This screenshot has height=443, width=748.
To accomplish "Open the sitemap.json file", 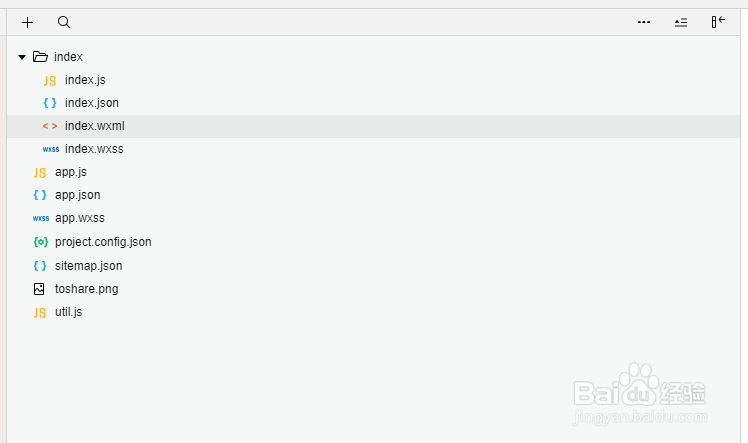I will (88, 266).
